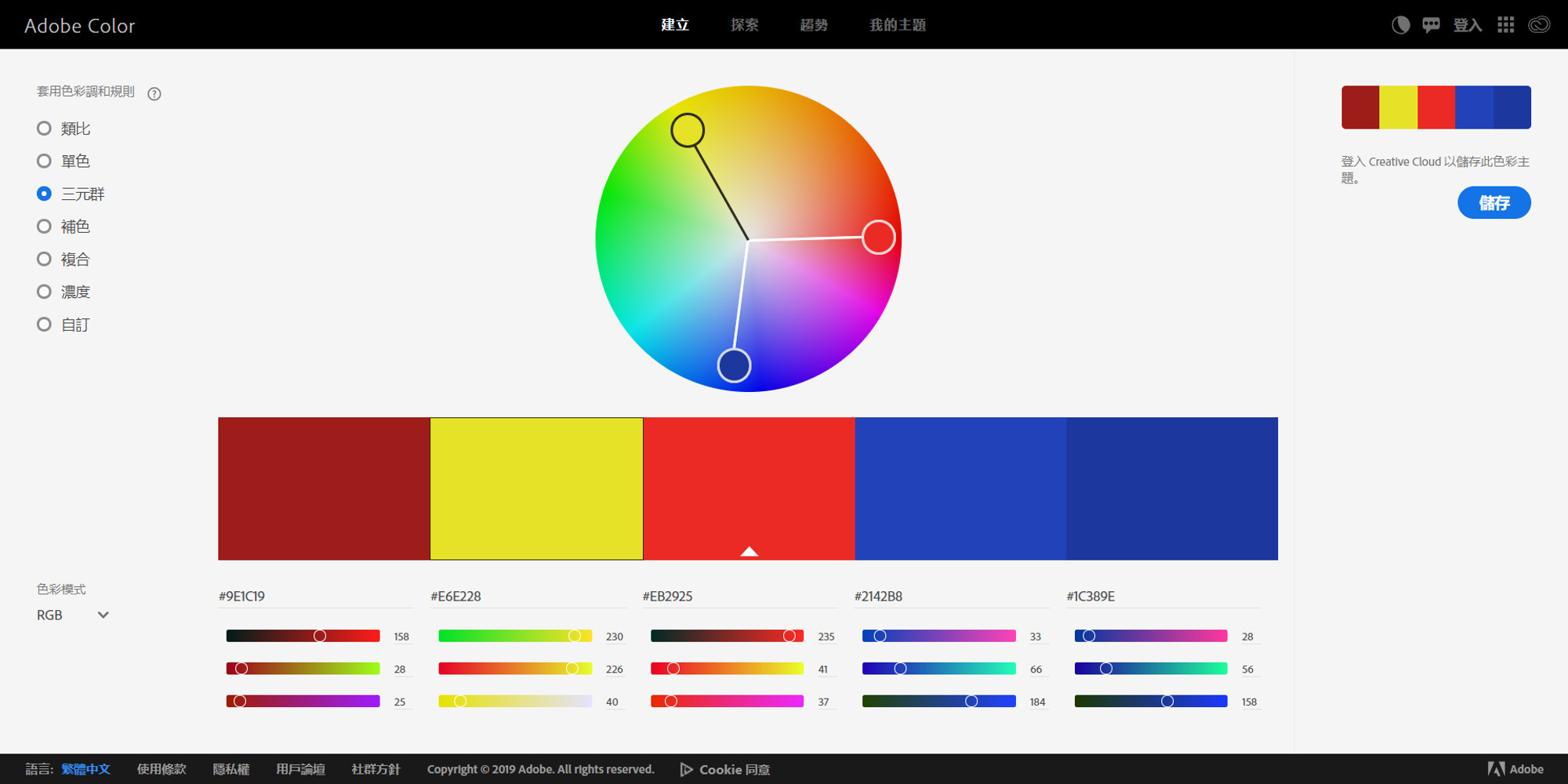
Task: Click the blue 儲存 button
Action: coord(1494,203)
